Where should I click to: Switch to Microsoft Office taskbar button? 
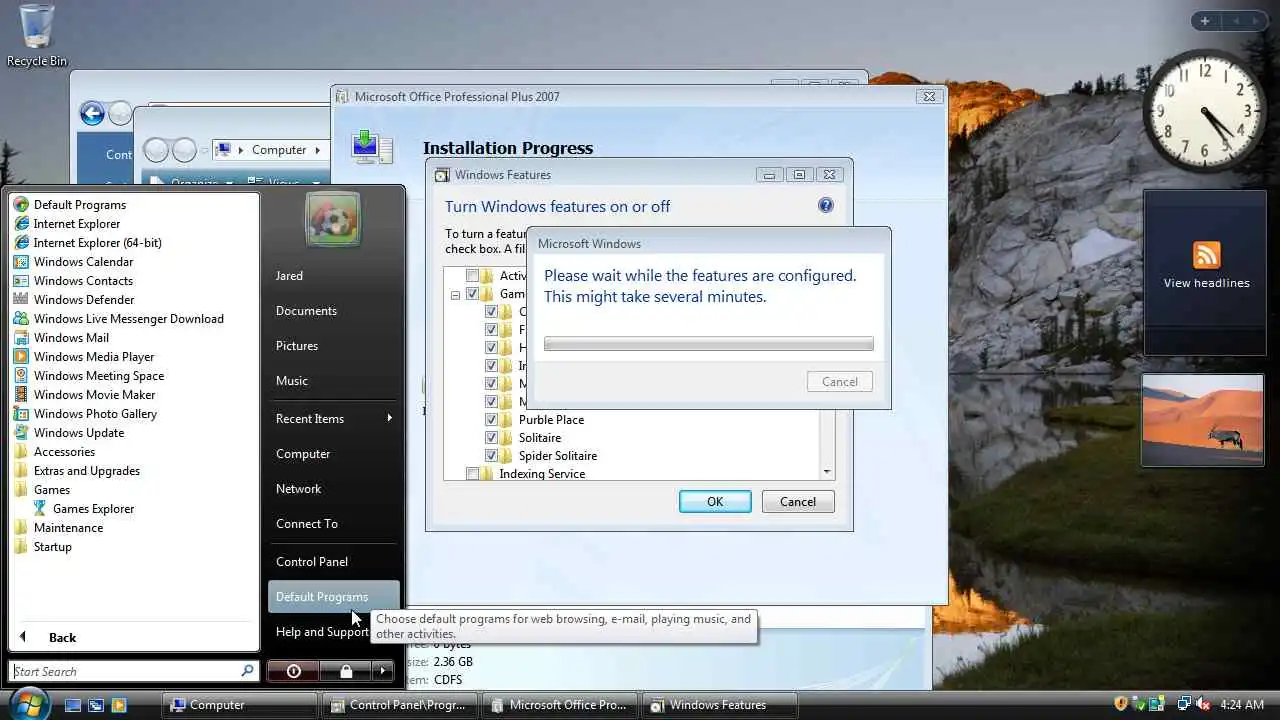click(x=560, y=705)
